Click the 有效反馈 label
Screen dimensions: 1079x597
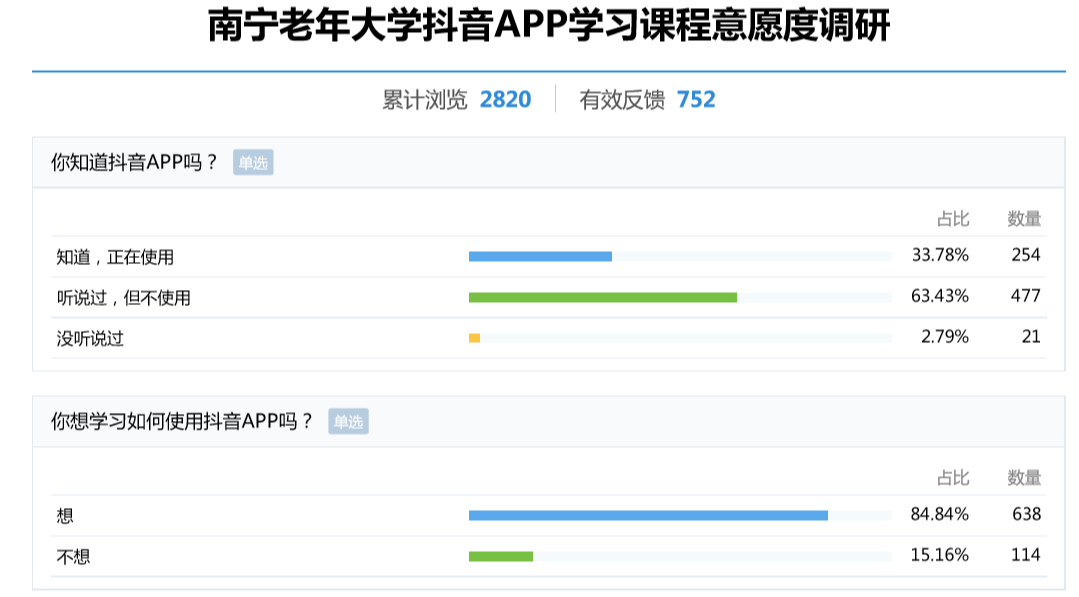622,100
